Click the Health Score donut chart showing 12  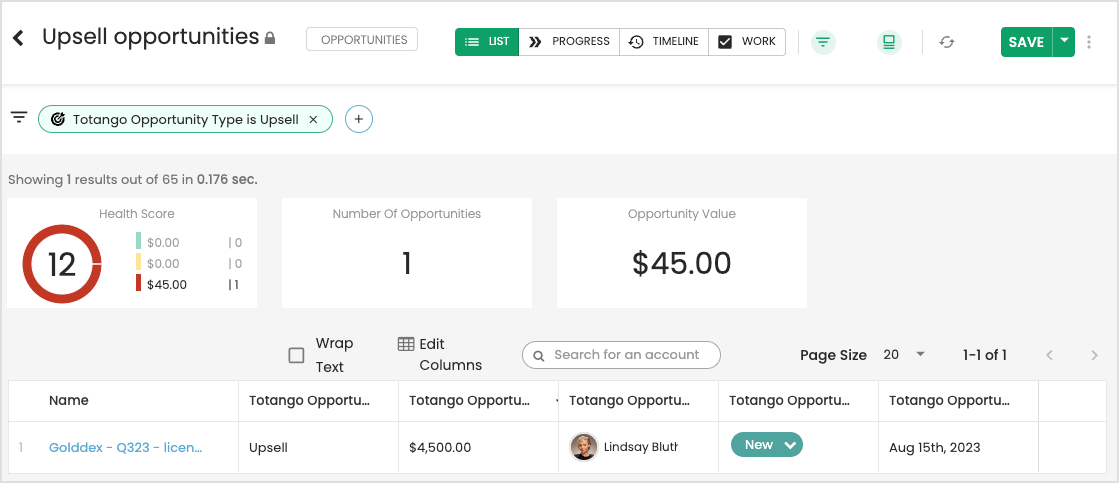(x=62, y=264)
